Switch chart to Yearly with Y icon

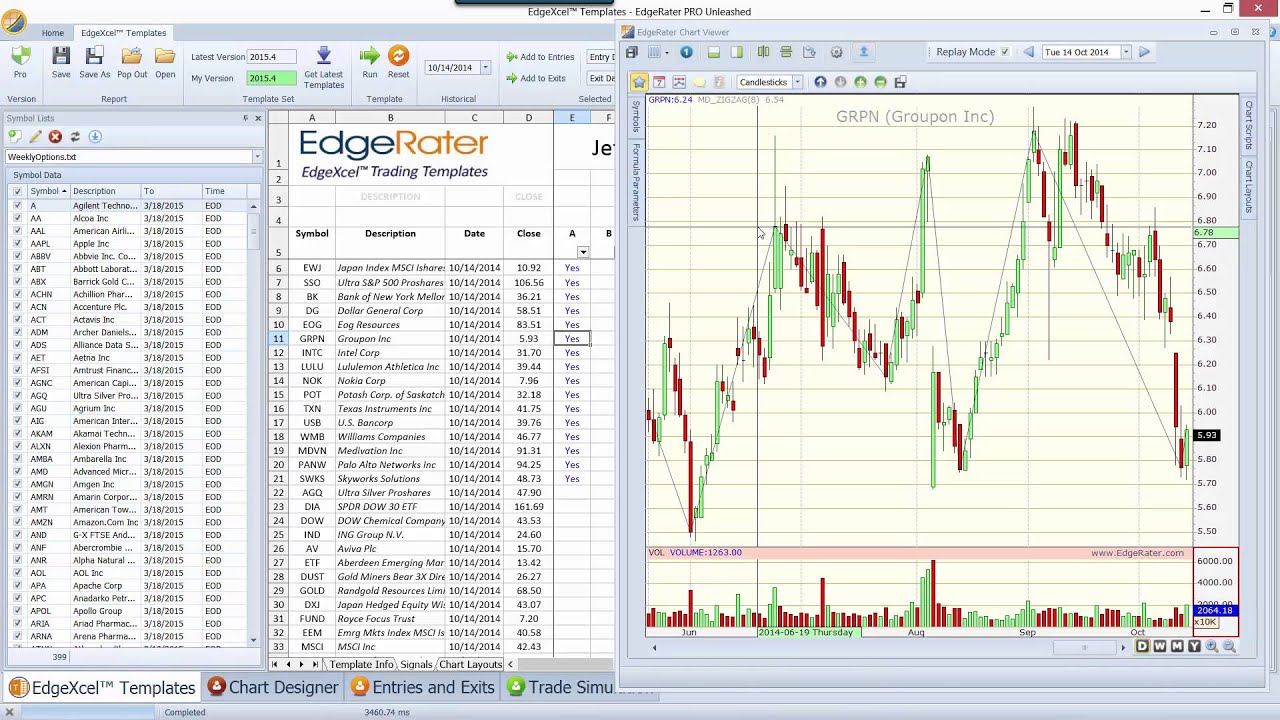[1193, 647]
